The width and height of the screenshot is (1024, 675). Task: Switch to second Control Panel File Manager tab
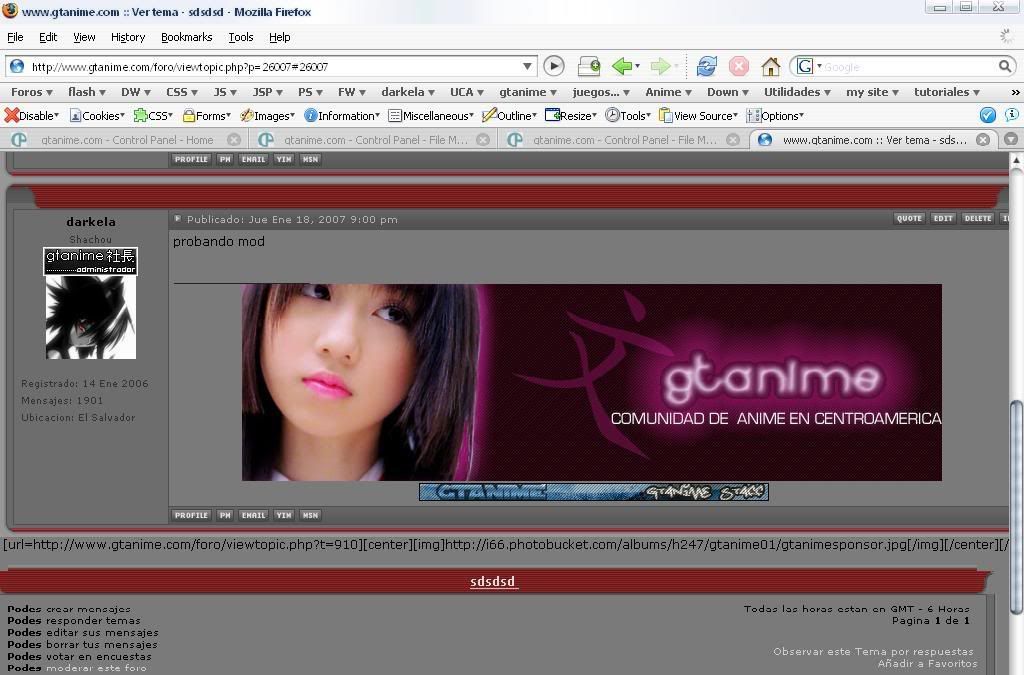(624, 140)
